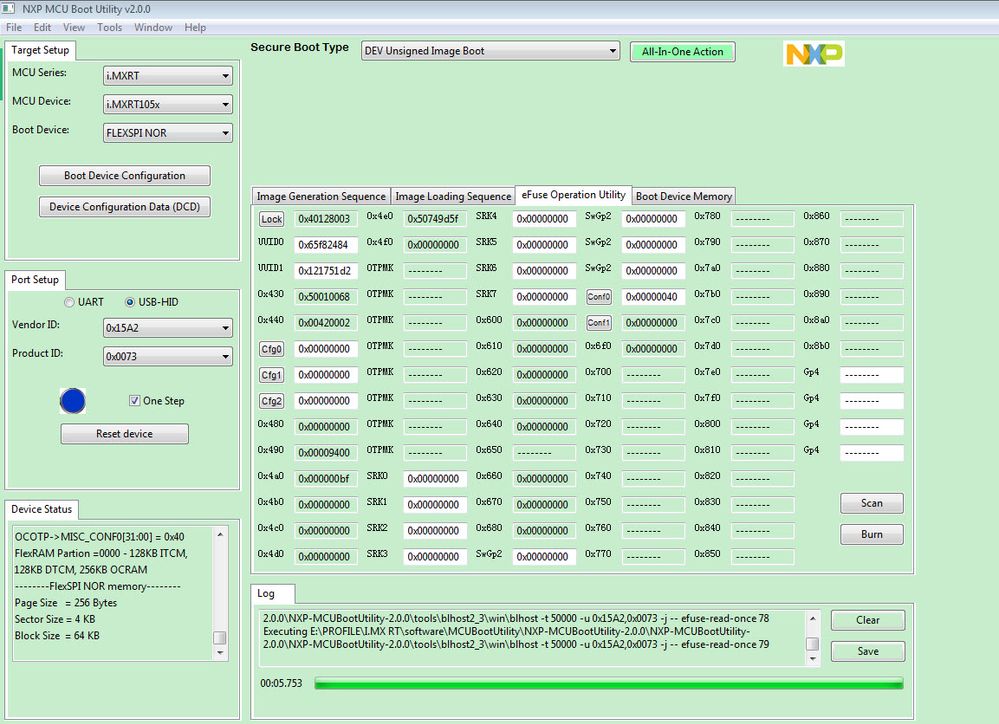Click the Log scroll up arrow
Viewport: 999px width, 724px height.
point(812,618)
